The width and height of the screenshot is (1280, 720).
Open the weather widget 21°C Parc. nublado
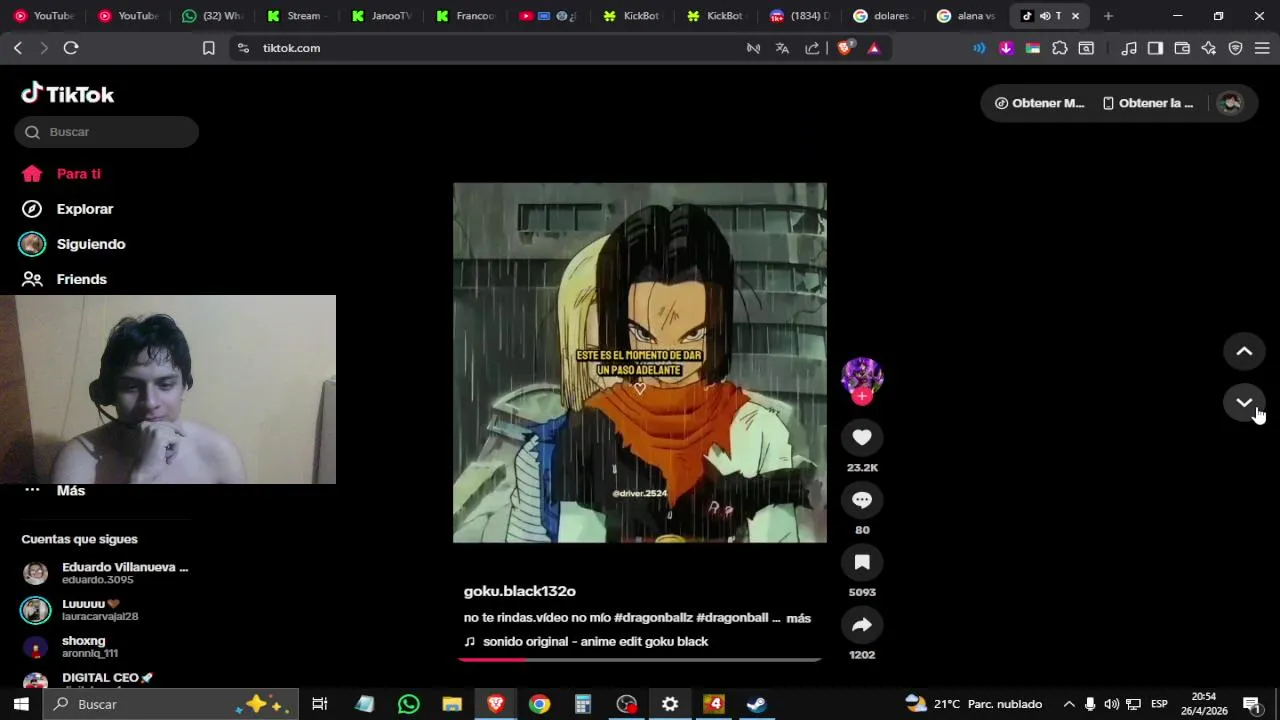coord(974,704)
